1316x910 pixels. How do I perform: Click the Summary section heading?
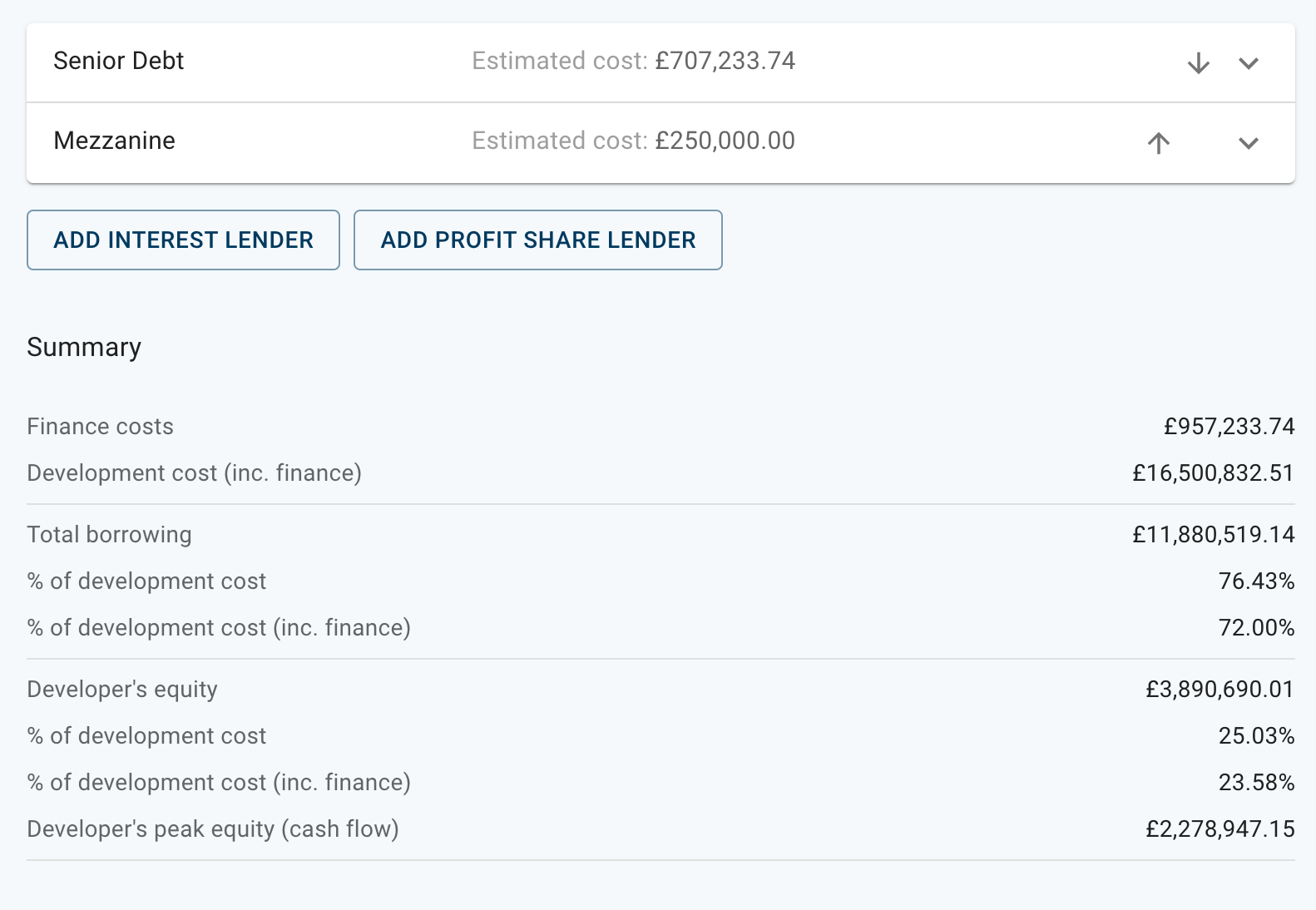(83, 348)
